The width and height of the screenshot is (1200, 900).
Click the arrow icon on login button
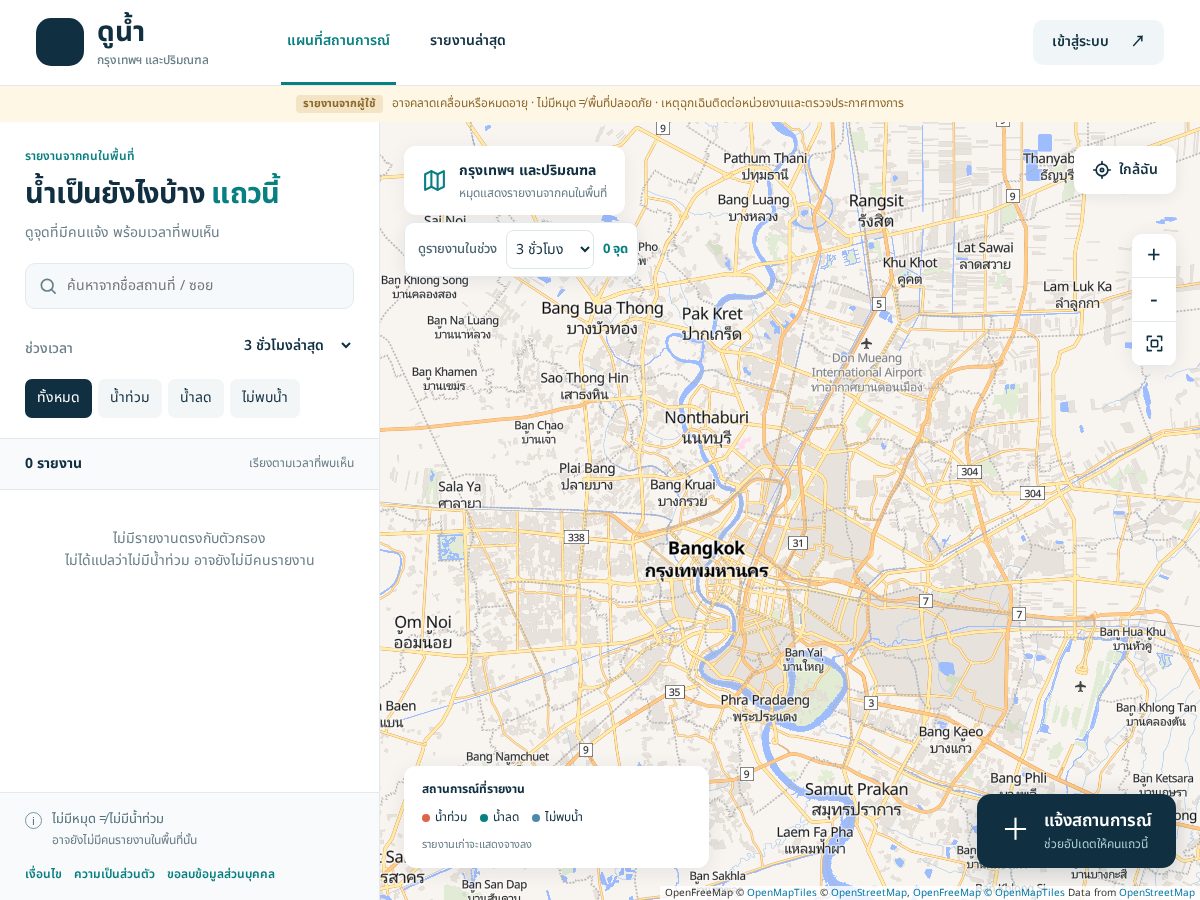(1137, 41)
